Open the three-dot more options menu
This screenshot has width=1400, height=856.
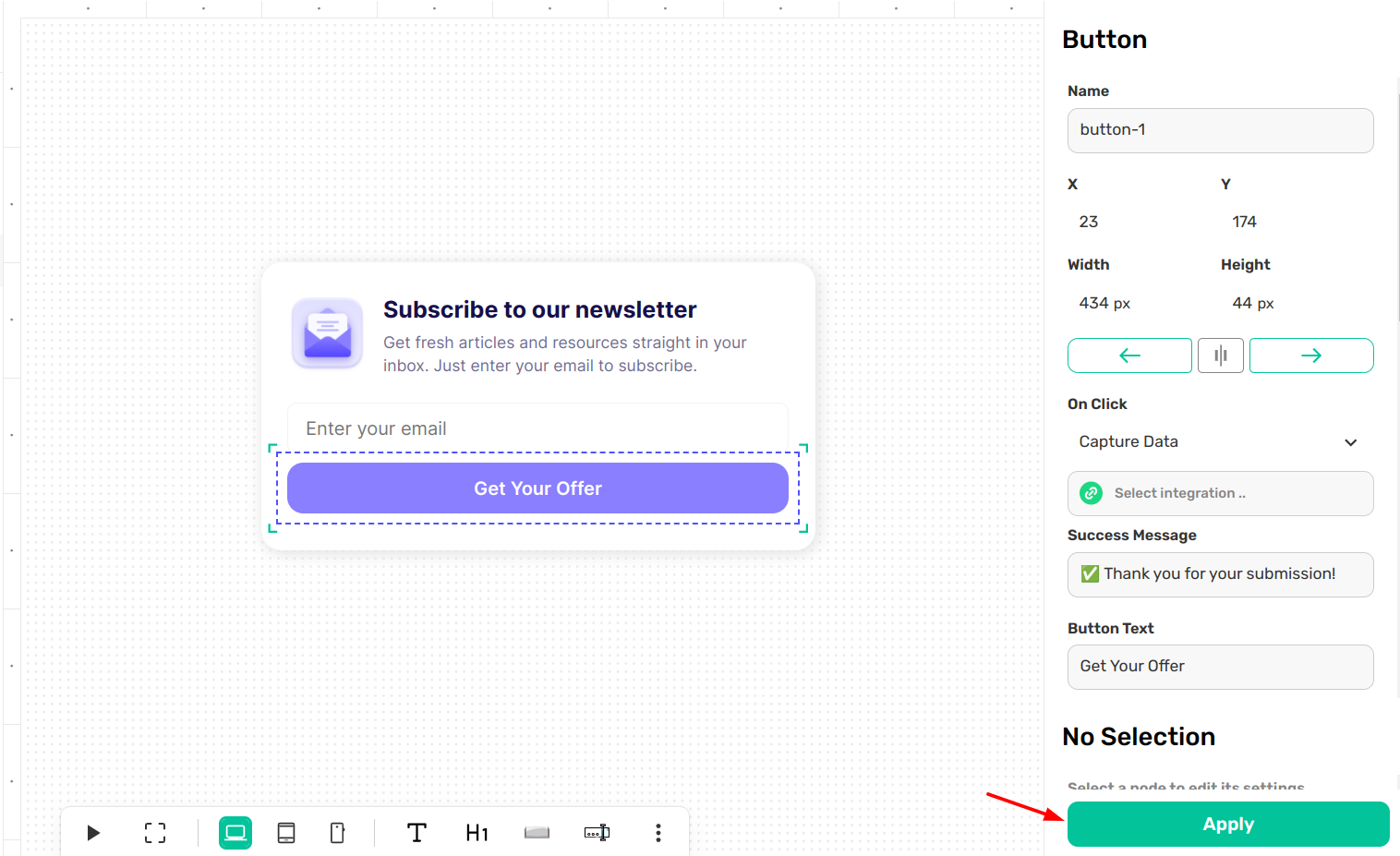coord(658,833)
